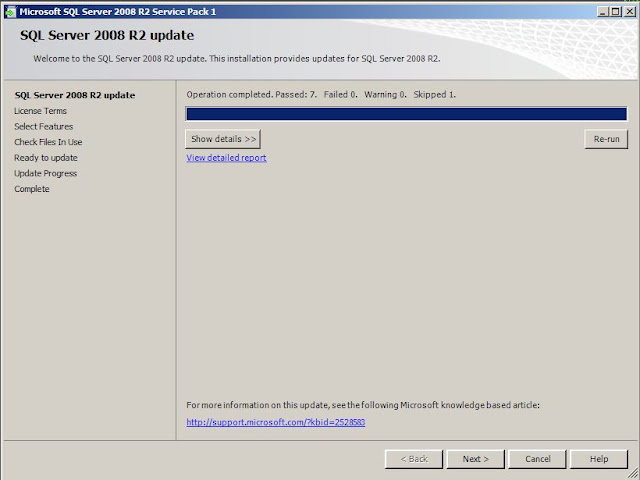Close the Service Pack 1 installer window

point(630,12)
